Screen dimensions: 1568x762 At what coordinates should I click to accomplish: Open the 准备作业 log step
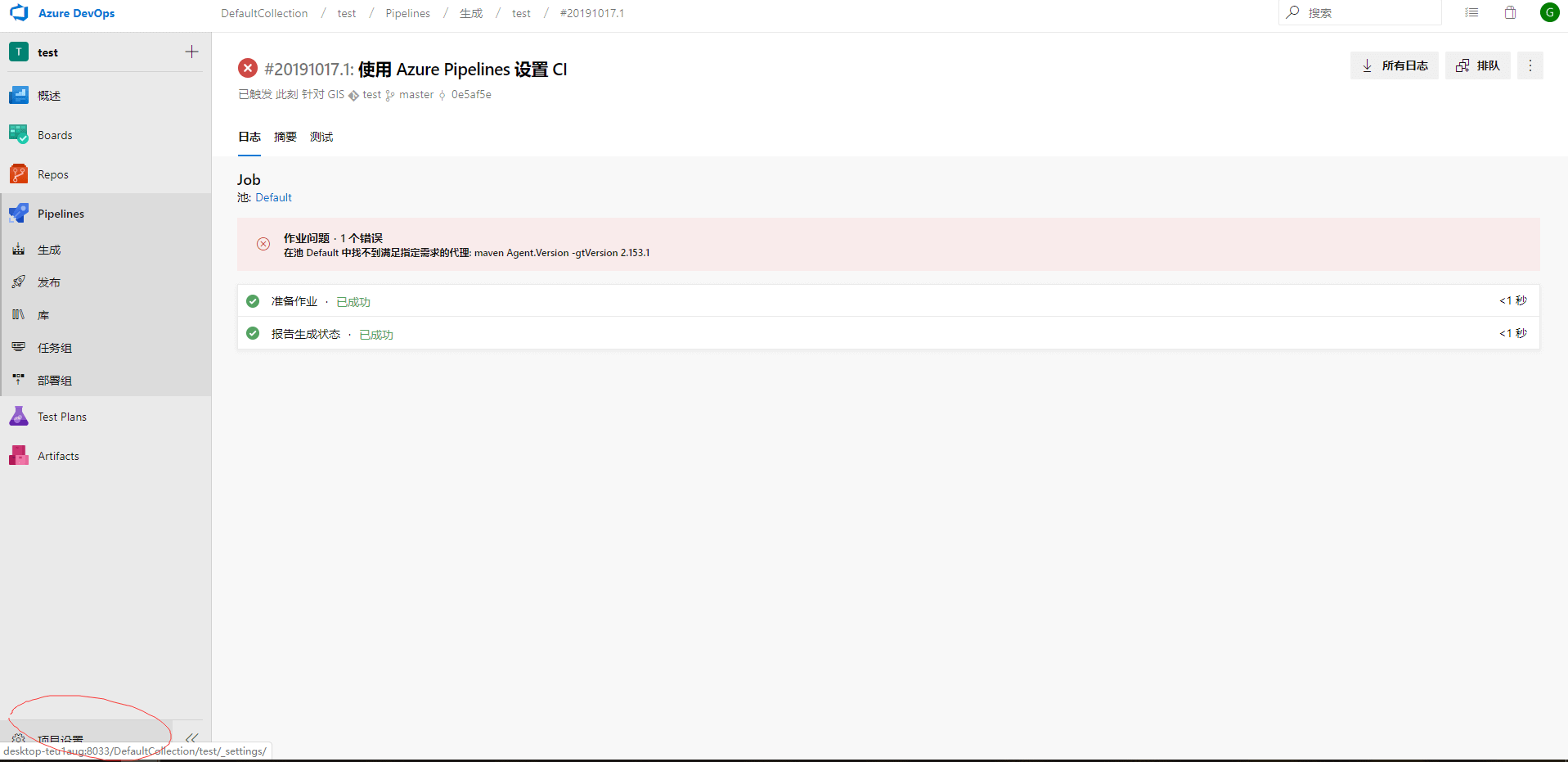click(x=294, y=301)
